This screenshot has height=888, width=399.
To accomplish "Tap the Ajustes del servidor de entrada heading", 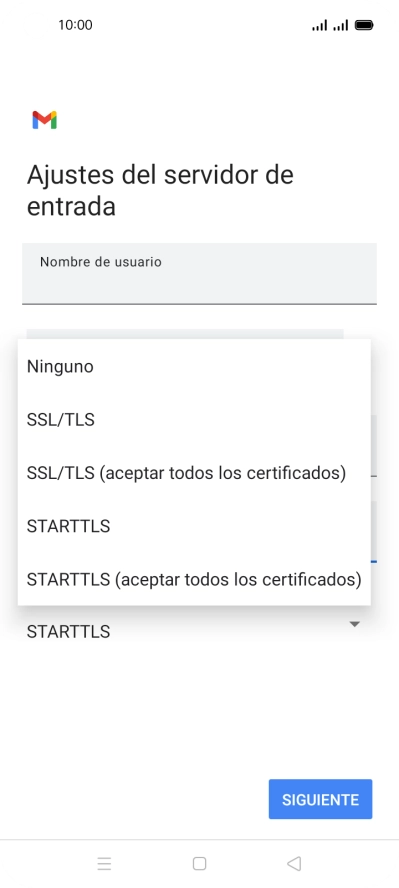I will (x=160, y=190).
